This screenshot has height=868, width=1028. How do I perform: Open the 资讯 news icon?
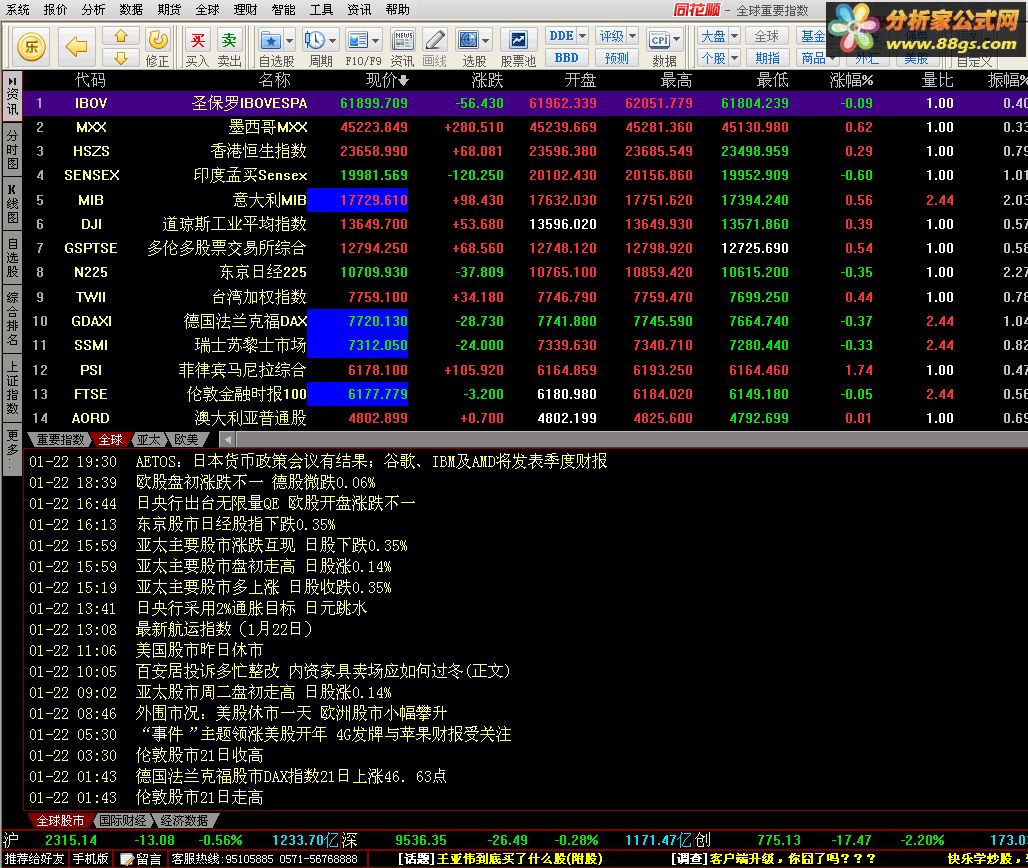pyautogui.click(x=403, y=41)
